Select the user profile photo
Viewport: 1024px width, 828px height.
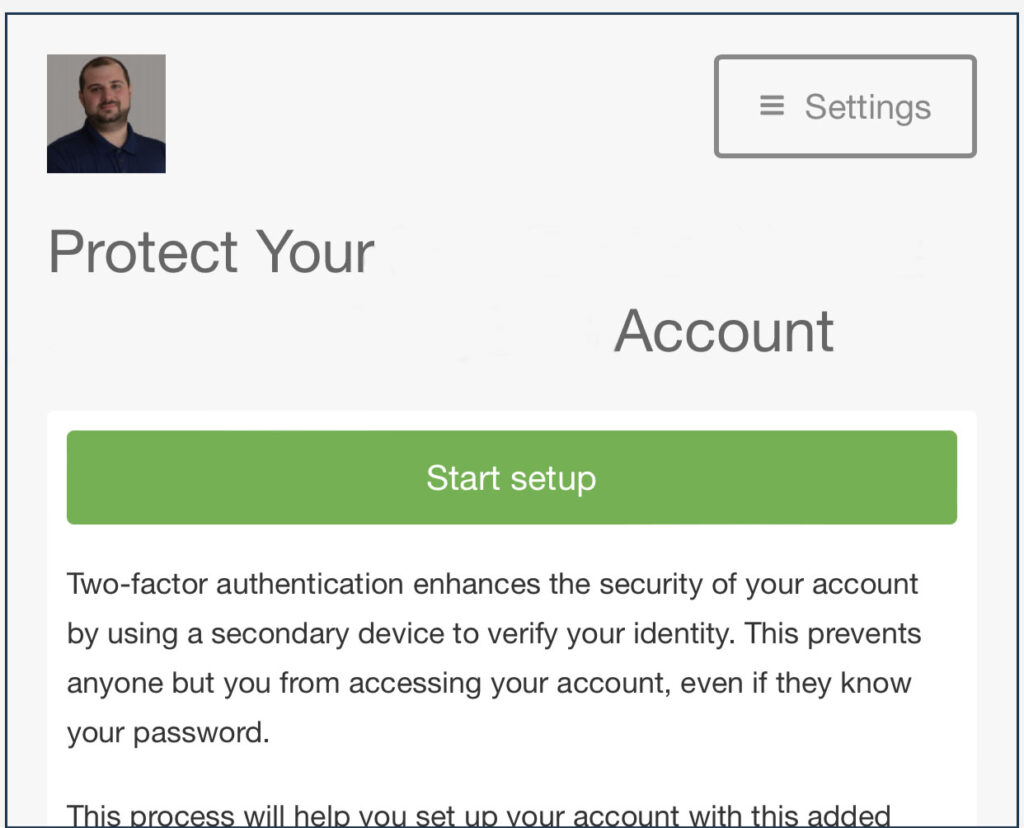(106, 114)
